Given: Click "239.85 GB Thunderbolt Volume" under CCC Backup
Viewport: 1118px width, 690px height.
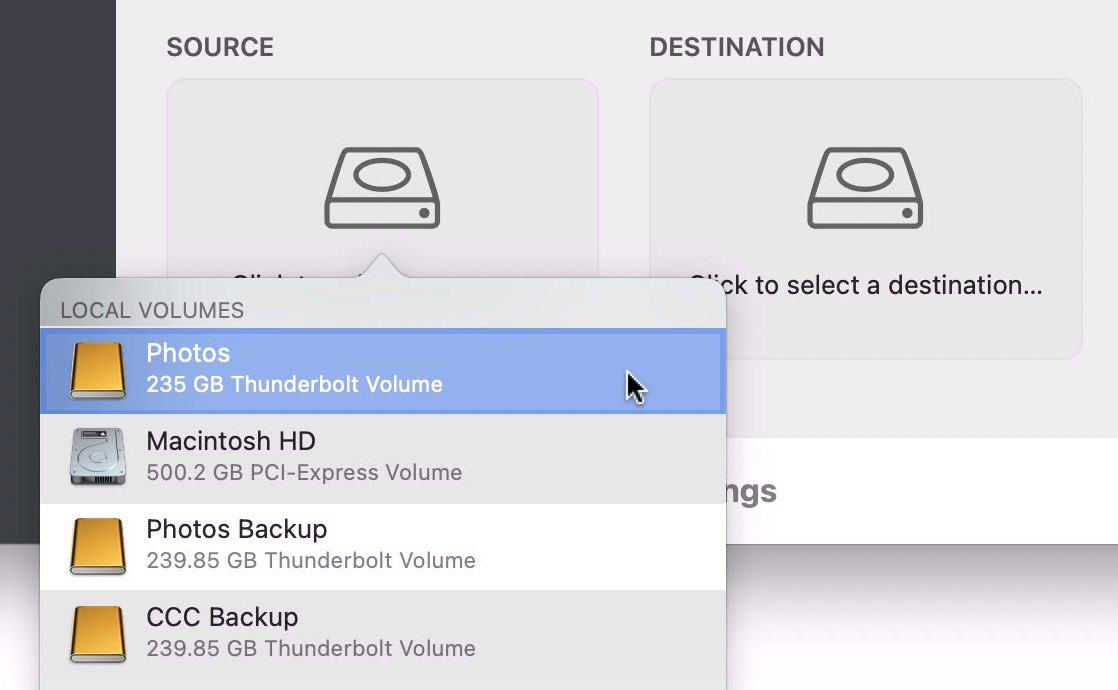Looking at the screenshot, I should 311,648.
